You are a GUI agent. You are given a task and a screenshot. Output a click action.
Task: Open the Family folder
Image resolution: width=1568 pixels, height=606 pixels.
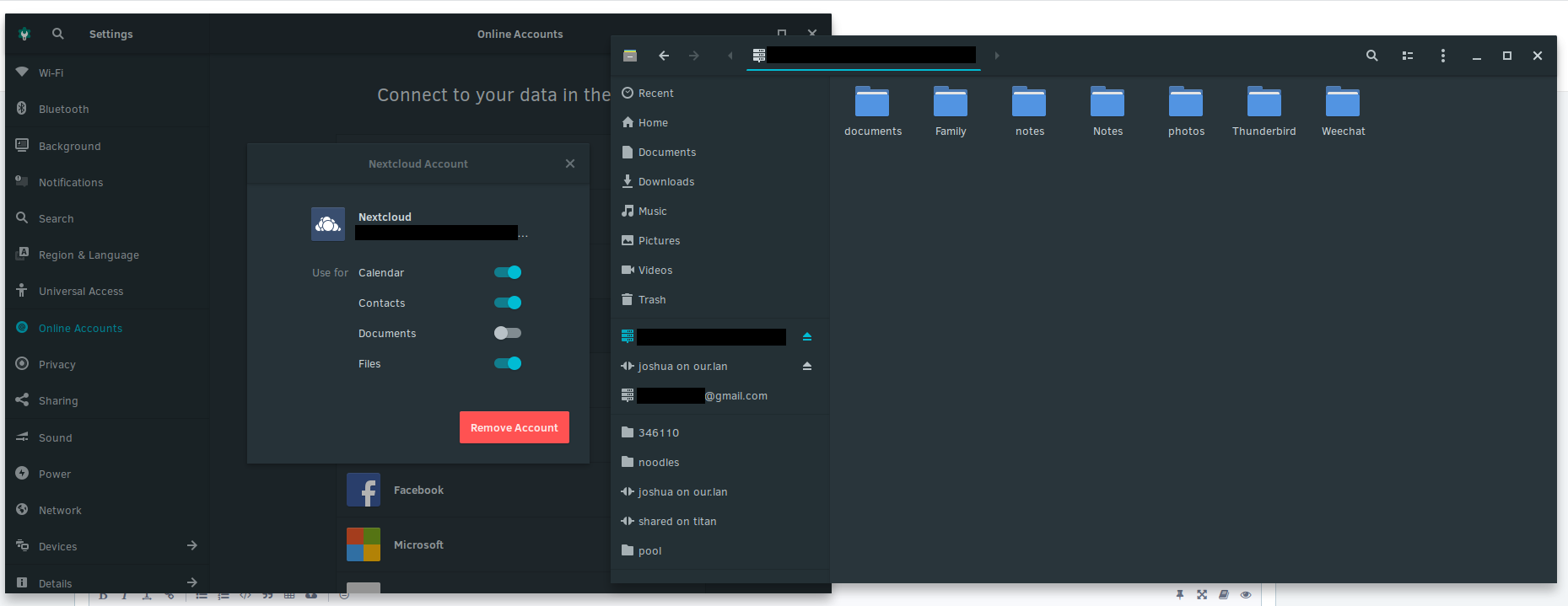click(951, 110)
